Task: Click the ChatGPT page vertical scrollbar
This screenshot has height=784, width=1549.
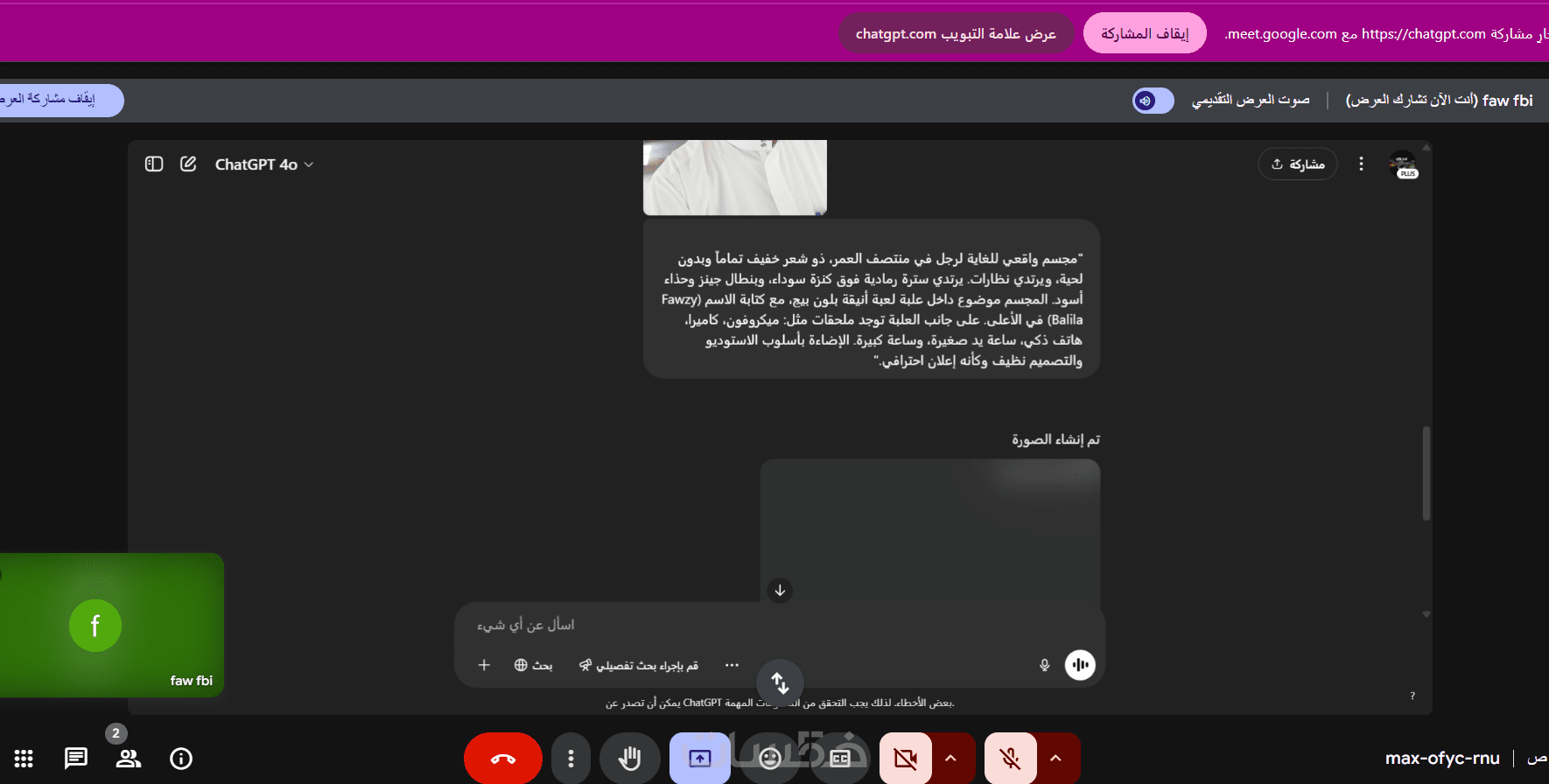Action: click(1426, 472)
